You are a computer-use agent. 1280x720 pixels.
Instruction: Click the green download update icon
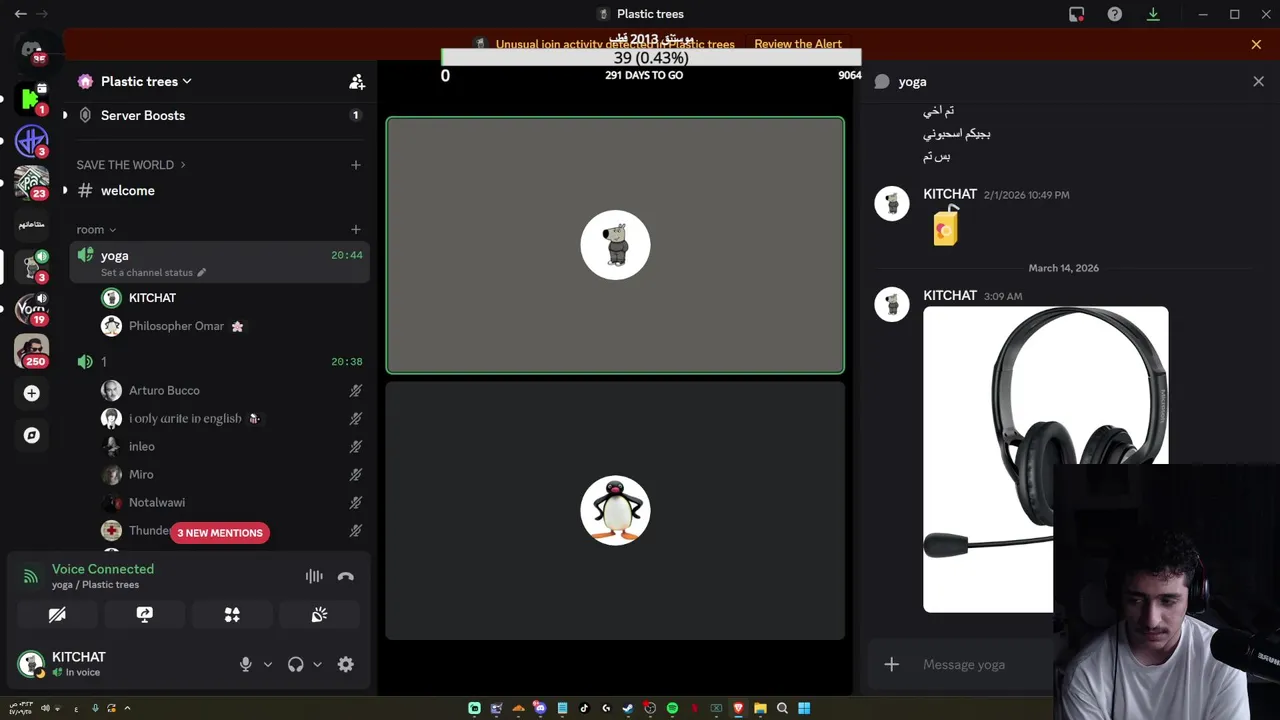(1153, 14)
